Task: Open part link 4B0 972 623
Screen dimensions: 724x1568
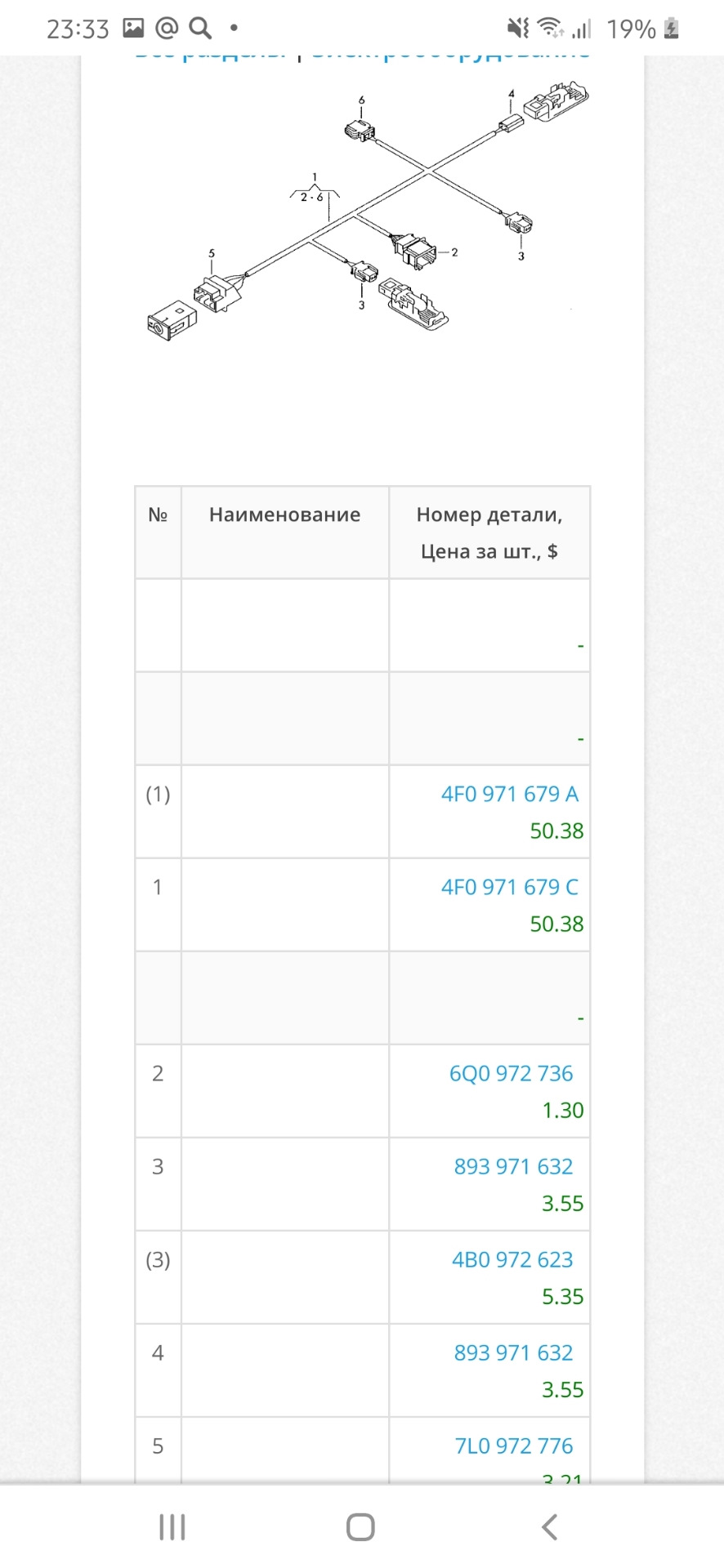Action: 512,1259
